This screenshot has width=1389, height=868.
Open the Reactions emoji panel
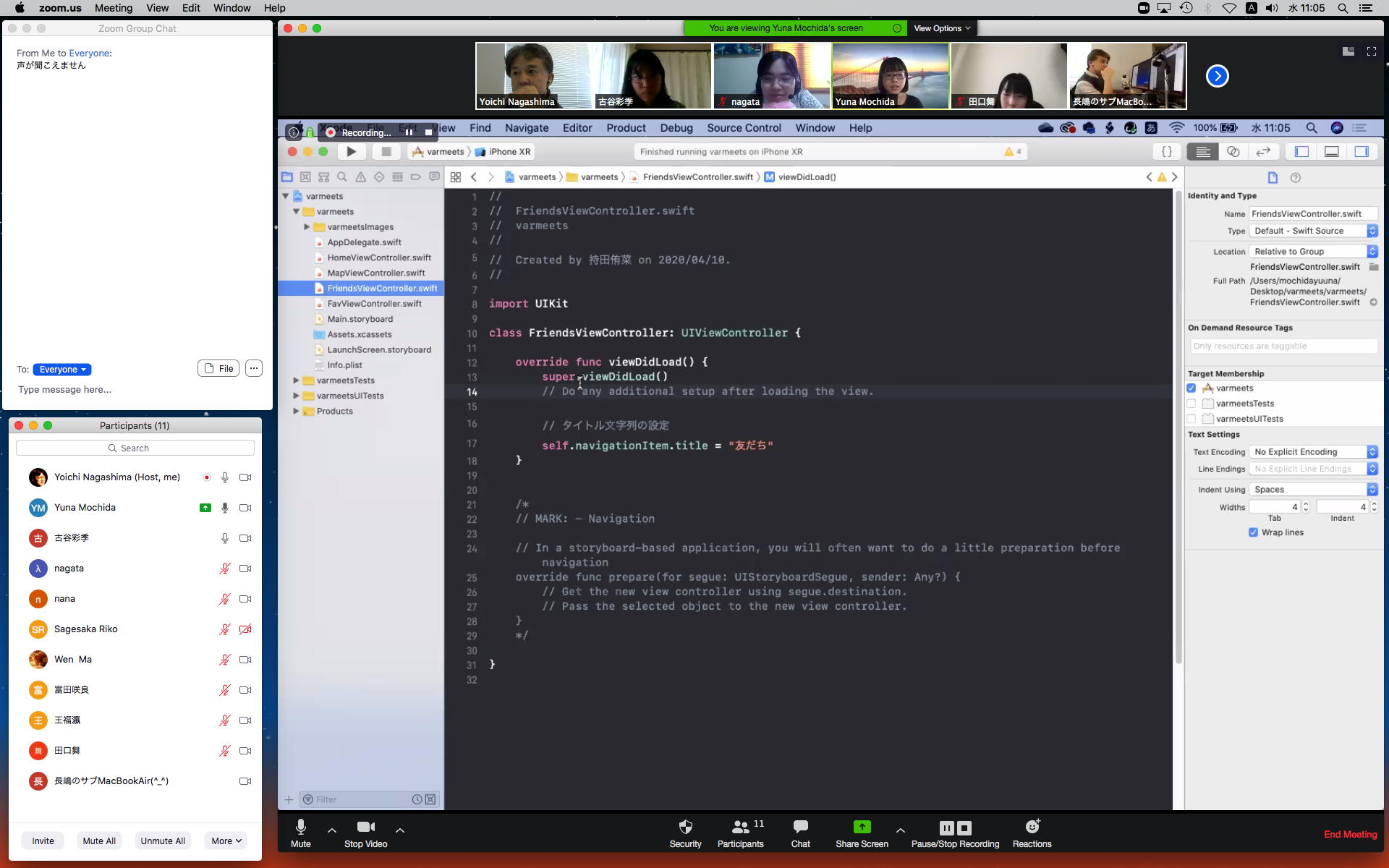click(x=1032, y=827)
